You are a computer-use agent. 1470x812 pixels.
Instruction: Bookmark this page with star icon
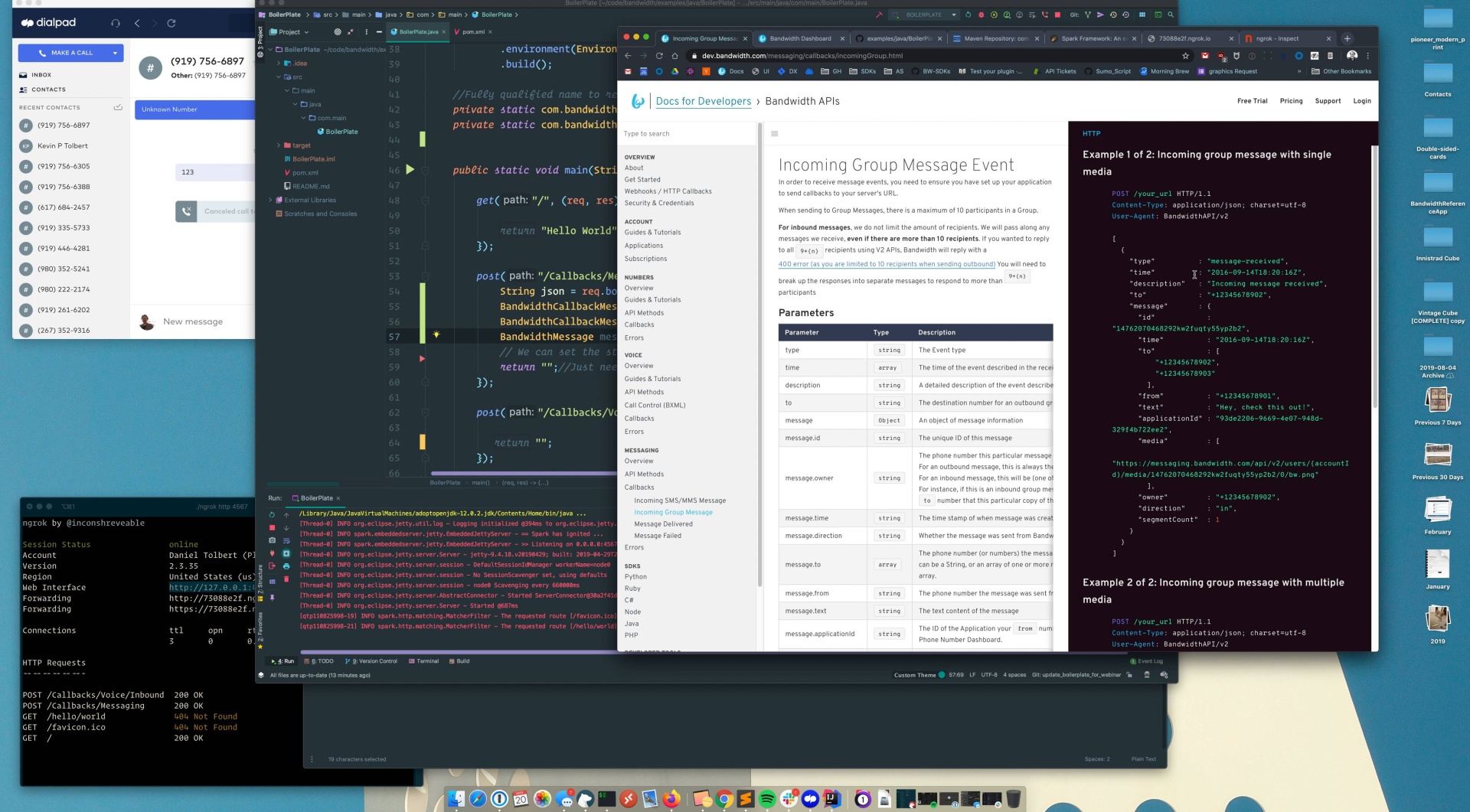pyautogui.click(x=1185, y=56)
